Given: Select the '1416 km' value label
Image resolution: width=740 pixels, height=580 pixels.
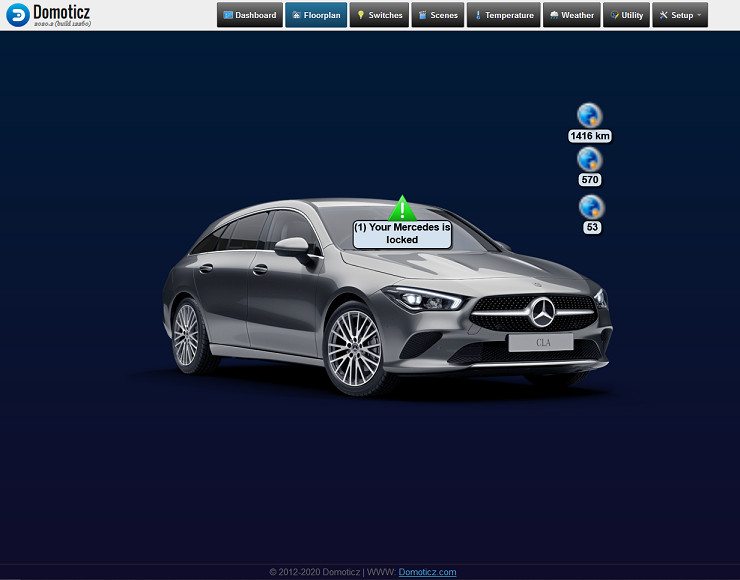Looking at the screenshot, I should pyautogui.click(x=590, y=136).
